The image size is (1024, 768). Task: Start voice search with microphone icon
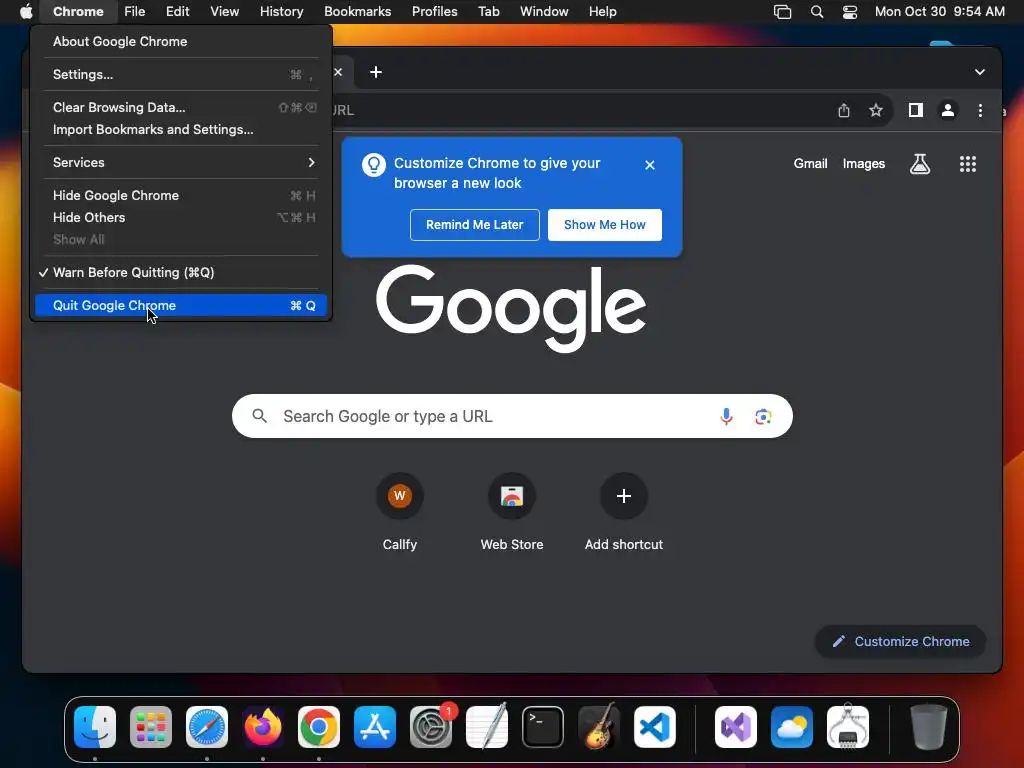pos(726,416)
